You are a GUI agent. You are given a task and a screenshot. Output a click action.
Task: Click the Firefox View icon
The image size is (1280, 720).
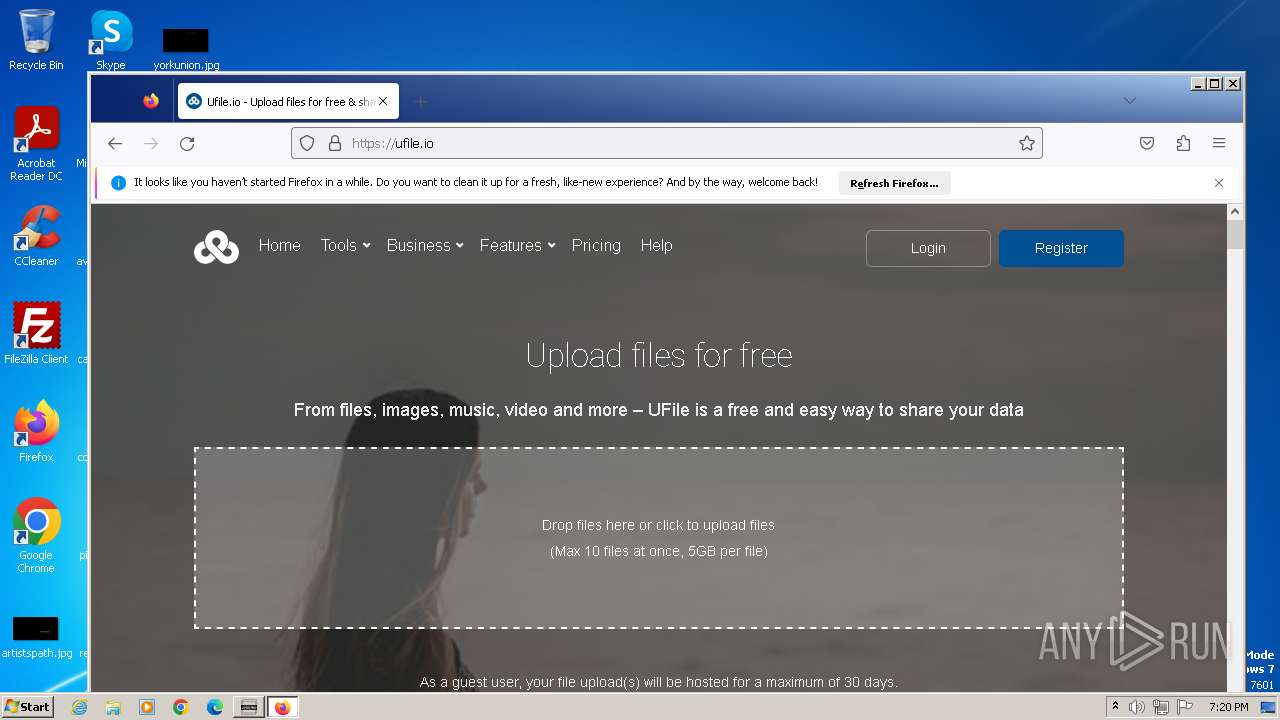151,101
